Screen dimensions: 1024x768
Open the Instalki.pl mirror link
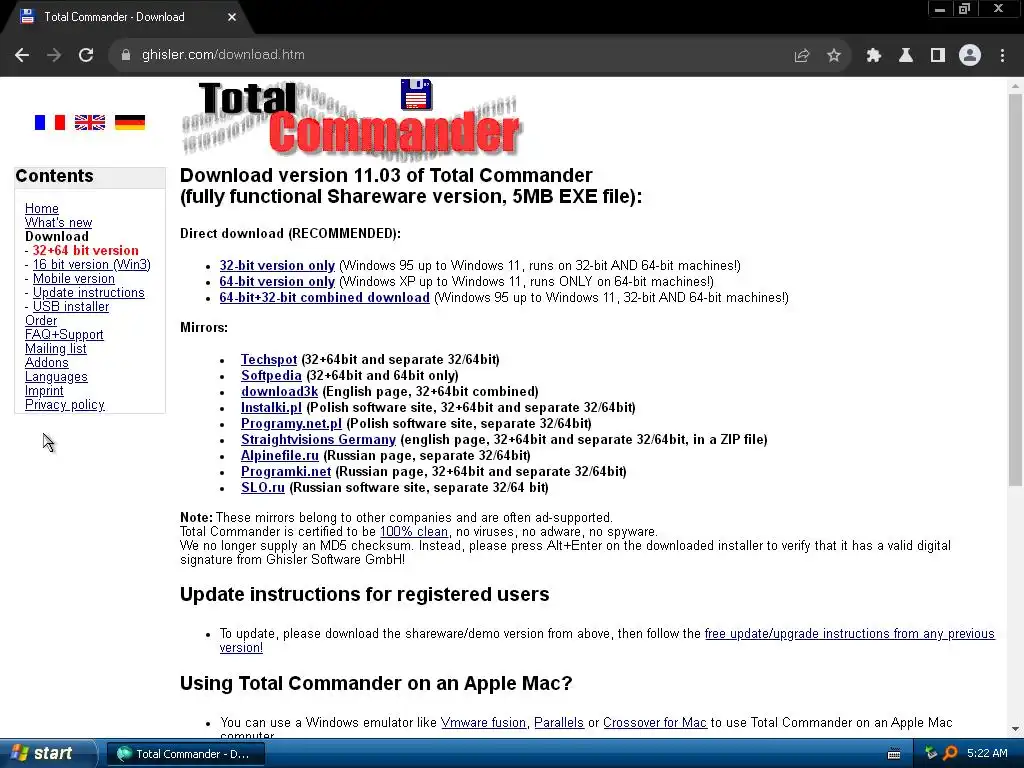pos(271,408)
